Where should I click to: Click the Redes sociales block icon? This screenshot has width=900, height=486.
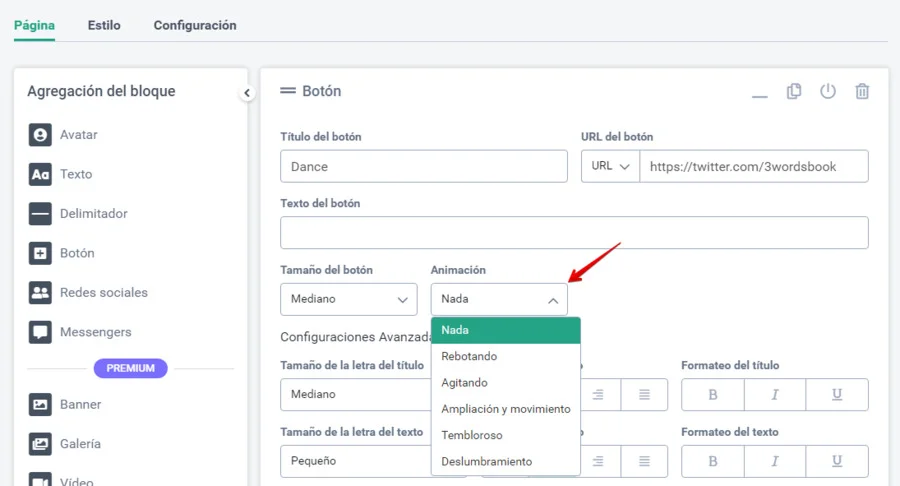[x=40, y=293]
